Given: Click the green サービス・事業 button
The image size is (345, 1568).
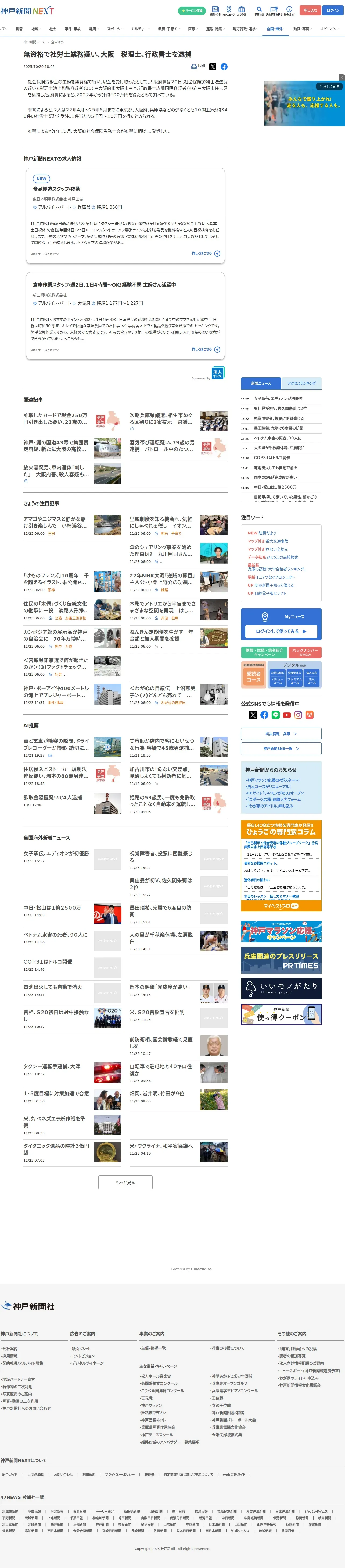Looking at the screenshot, I should point(192,11).
